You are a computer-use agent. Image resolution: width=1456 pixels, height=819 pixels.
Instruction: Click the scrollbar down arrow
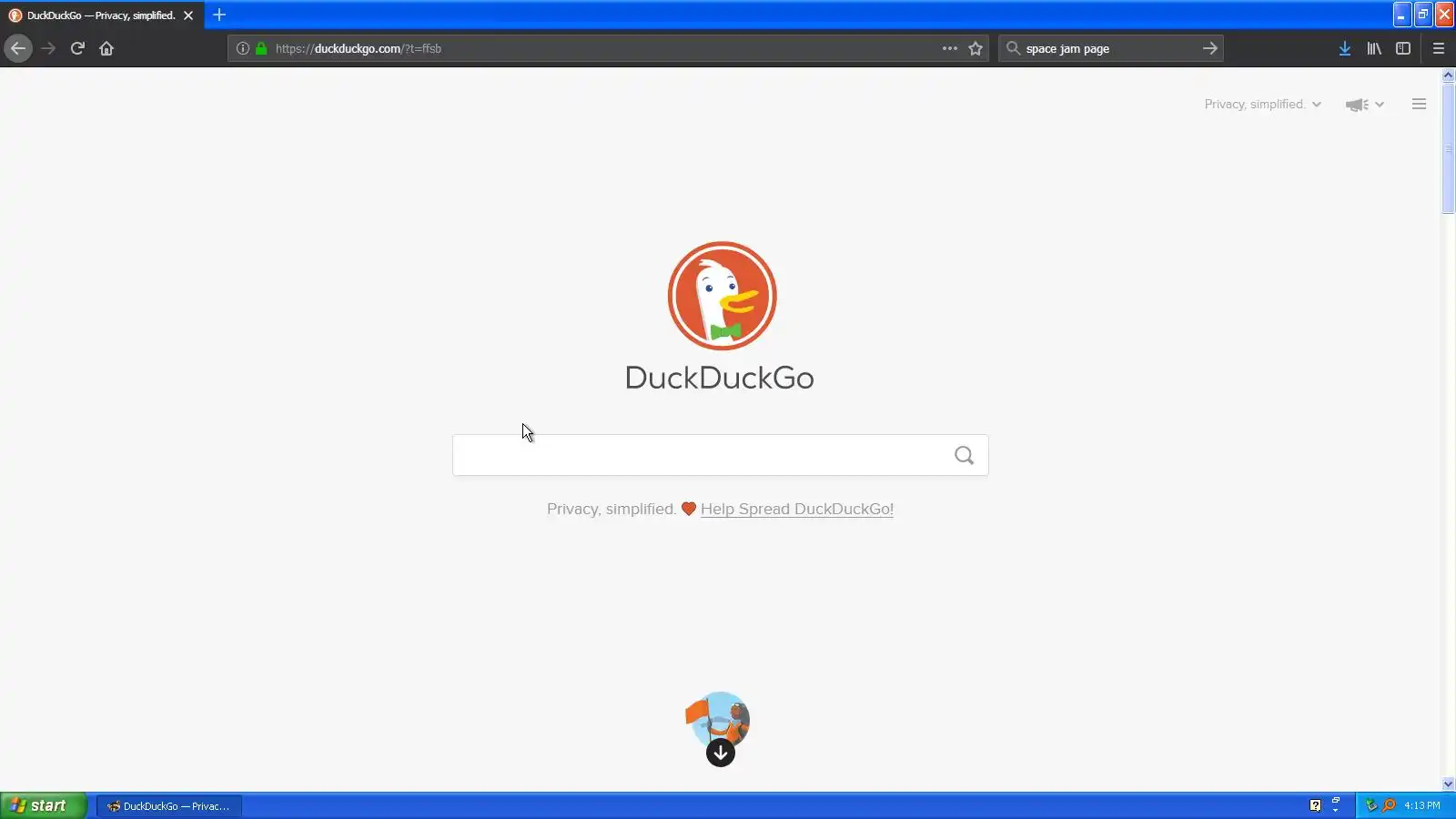pyautogui.click(x=1448, y=784)
